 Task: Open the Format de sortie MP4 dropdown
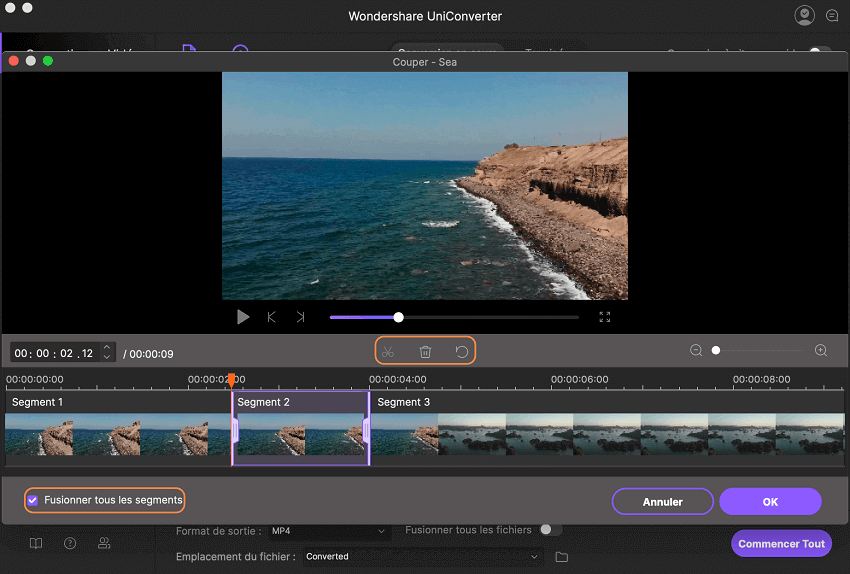click(x=330, y=531)
